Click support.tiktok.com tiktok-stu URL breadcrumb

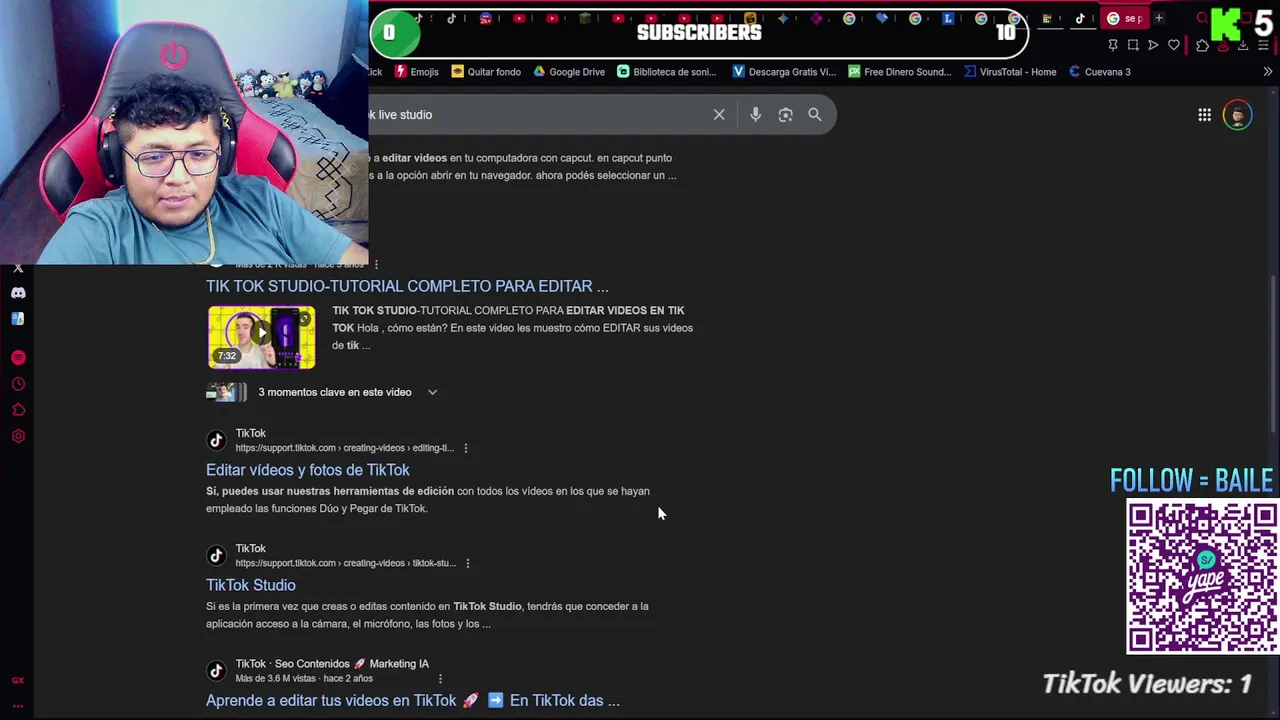tap(346, 563)
